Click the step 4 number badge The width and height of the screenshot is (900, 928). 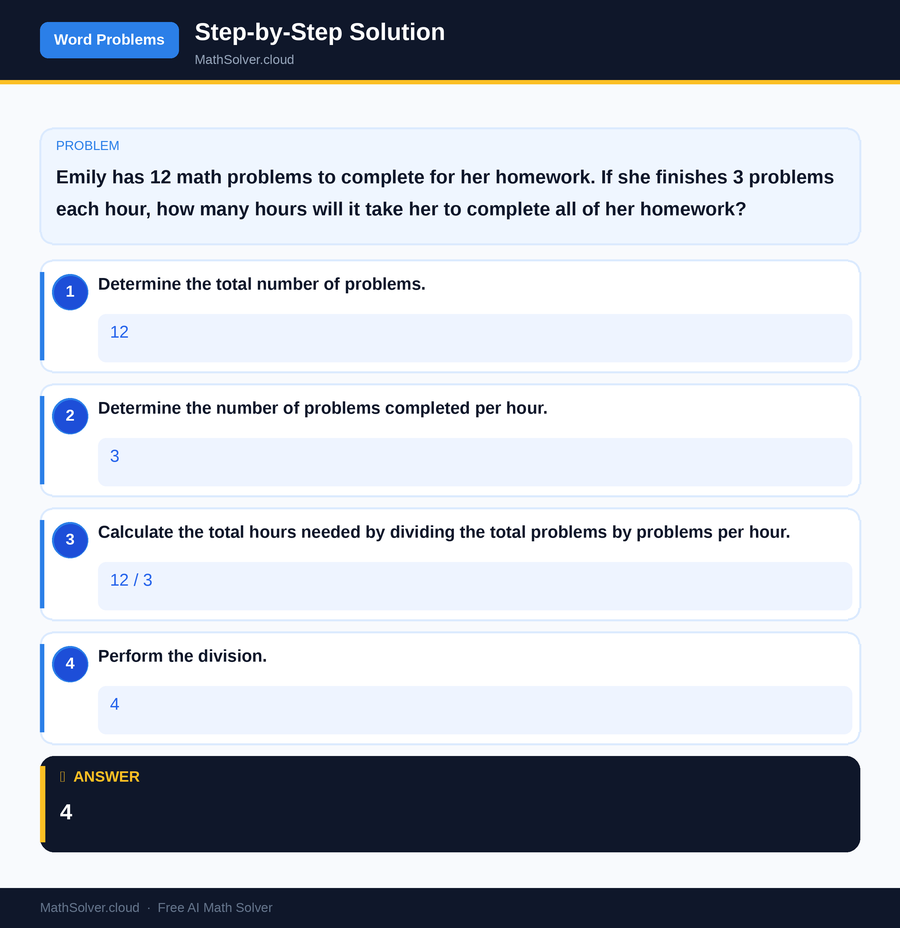click(x=69, y=664)
